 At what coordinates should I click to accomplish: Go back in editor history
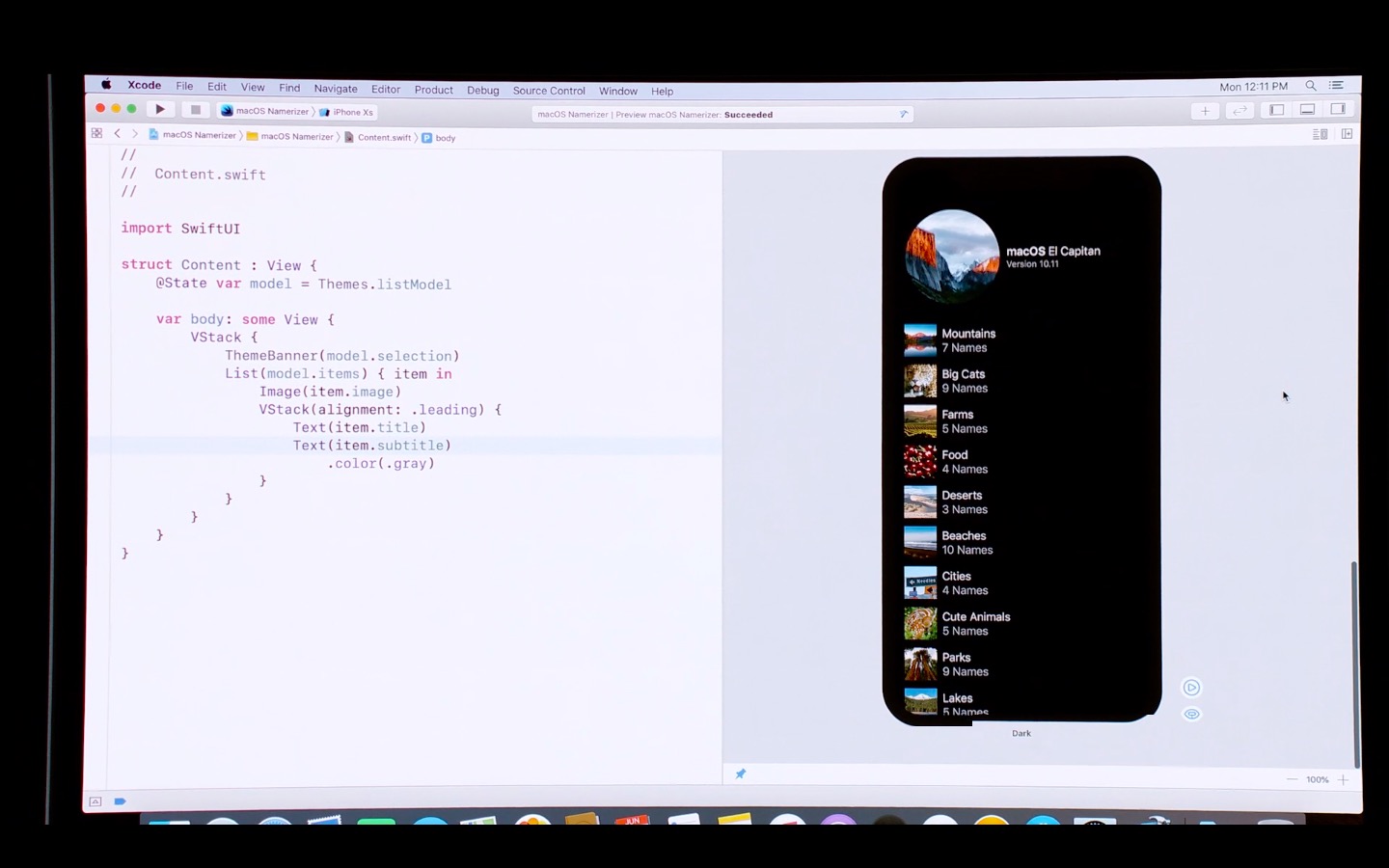pos(118,134)
